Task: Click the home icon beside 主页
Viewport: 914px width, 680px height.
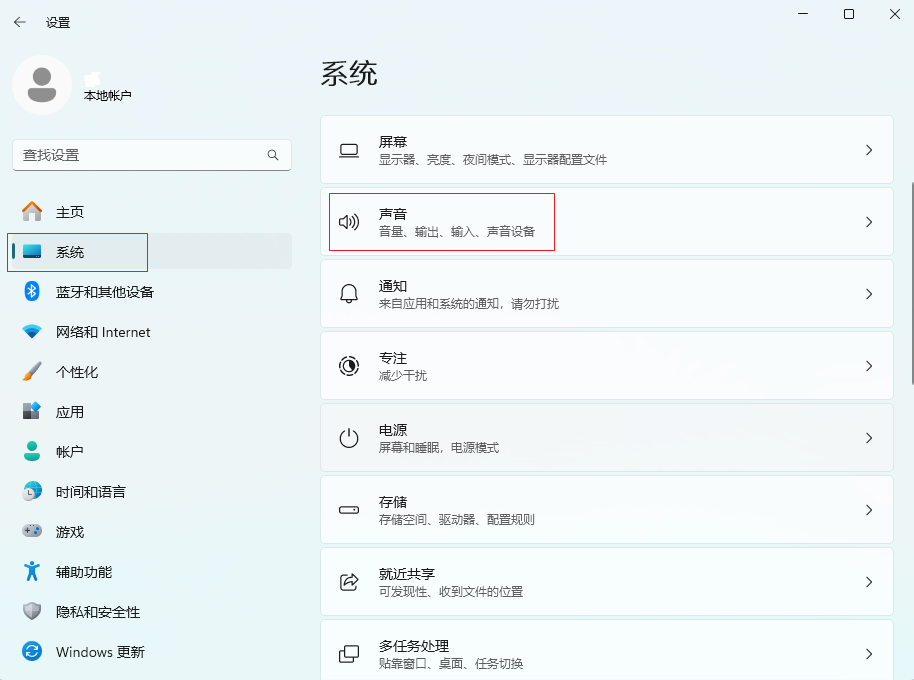Action: (32, 211)
